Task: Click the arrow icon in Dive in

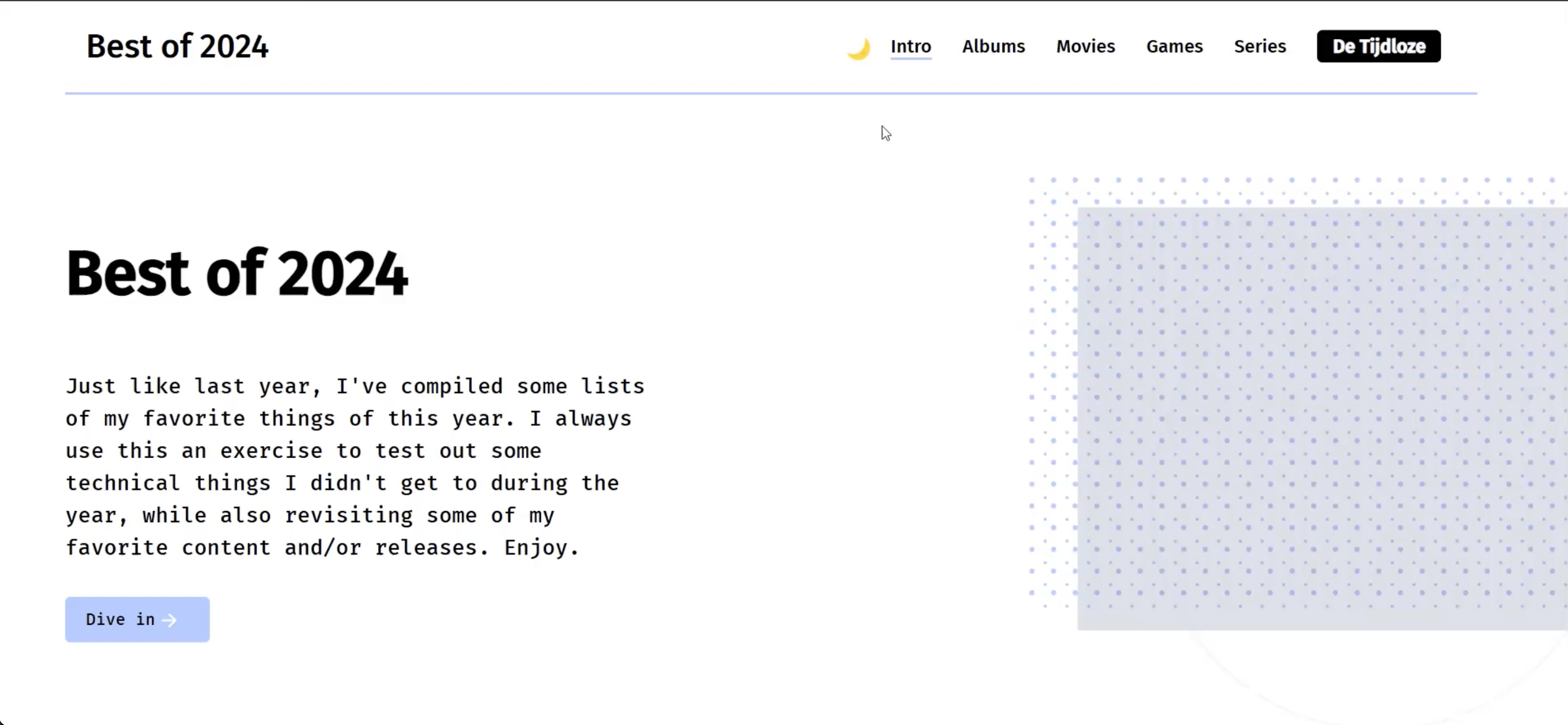Action: [170, 620]
